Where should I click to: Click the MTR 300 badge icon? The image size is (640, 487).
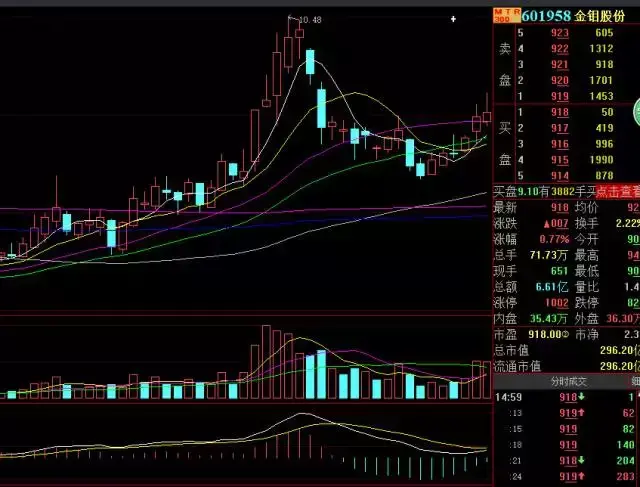(501, 16)
